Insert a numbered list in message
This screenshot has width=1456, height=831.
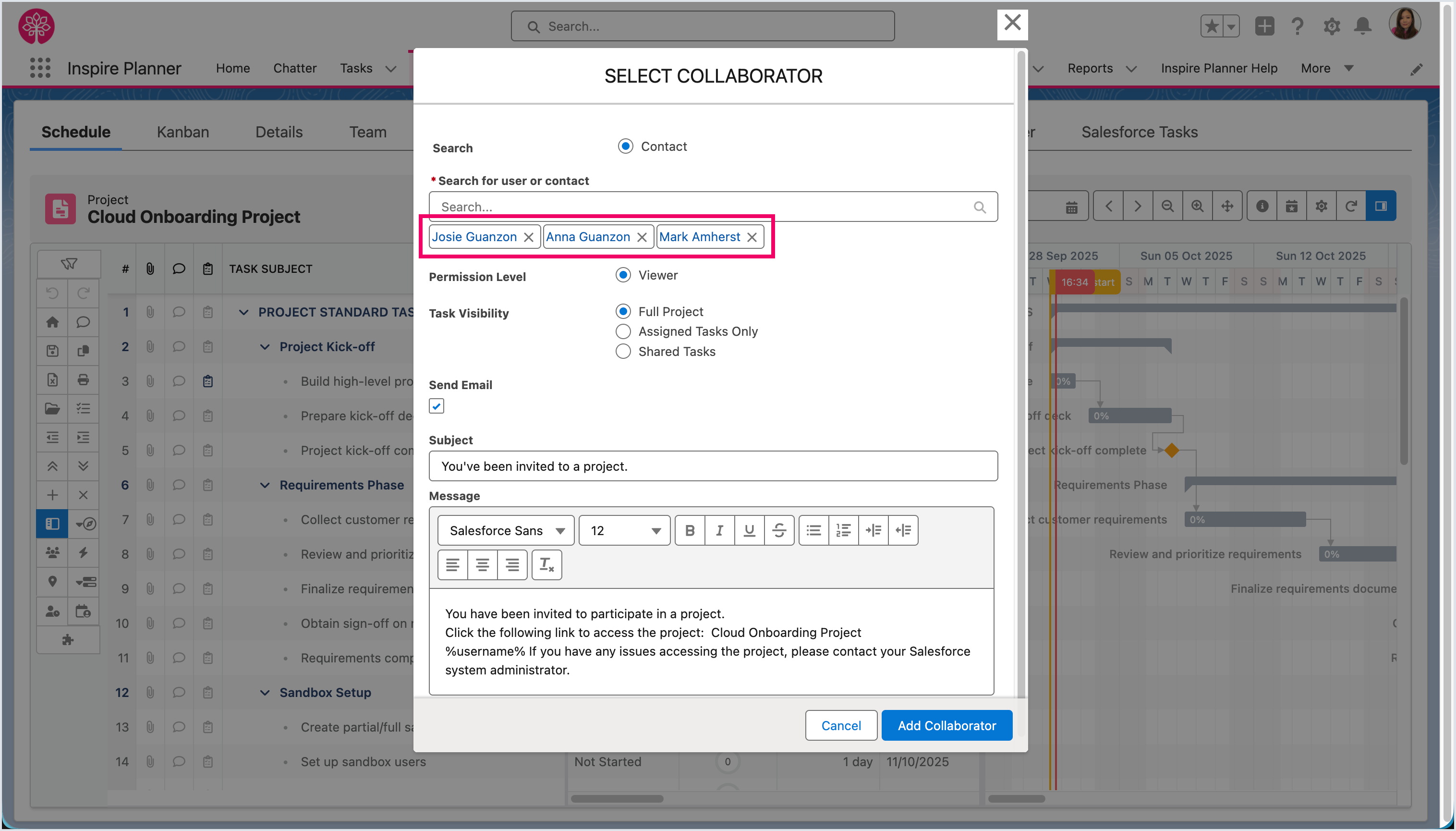point(843,531)
